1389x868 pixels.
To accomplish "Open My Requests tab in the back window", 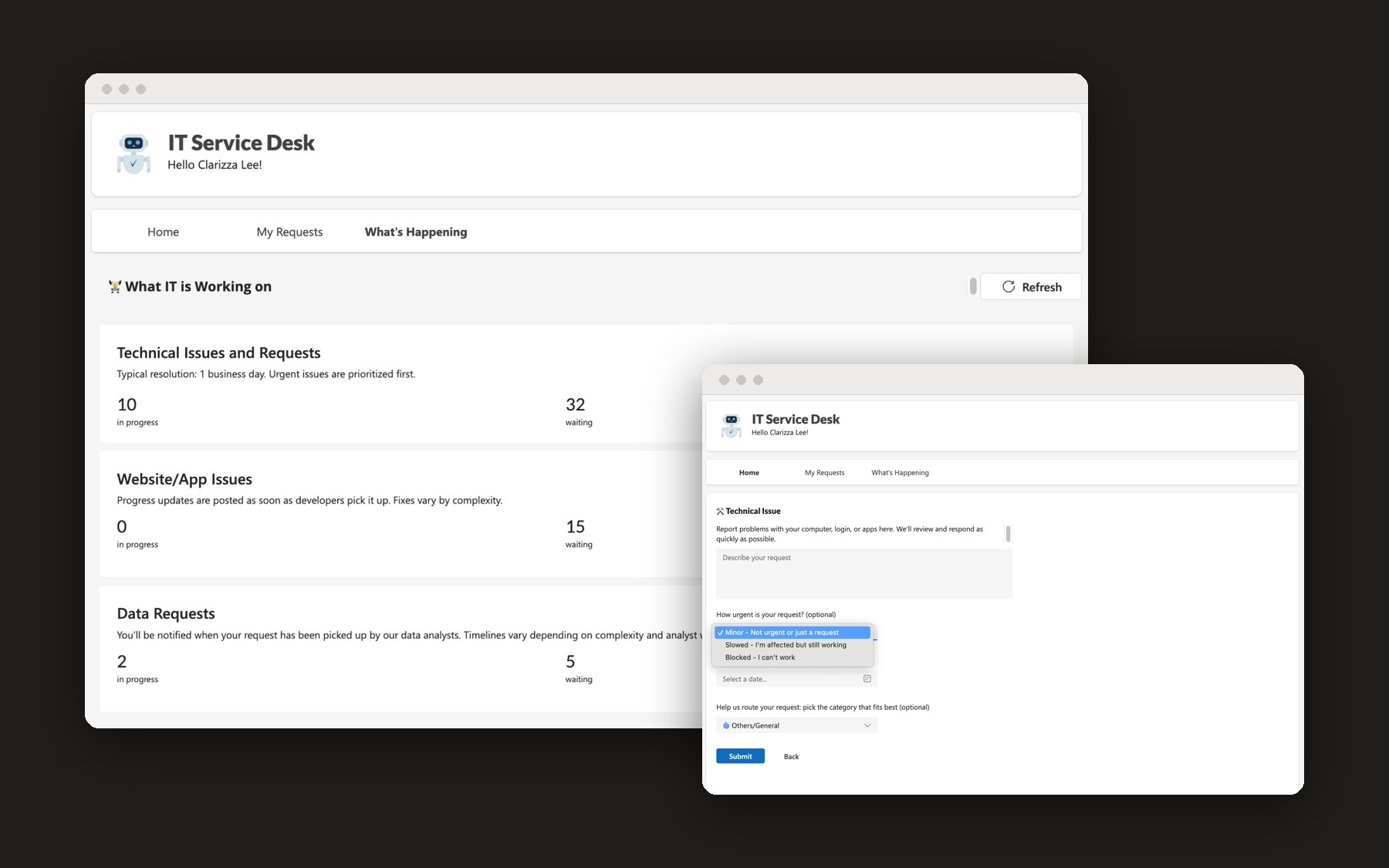I will click(289, 231).
